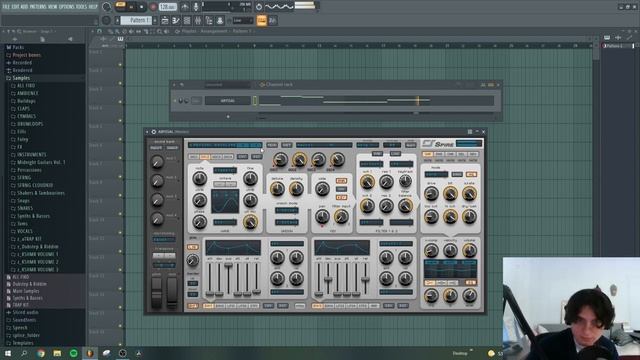This screenshot has width=640, height=360.
Task: Open the TOOLS menu
Action: pyautogui.click(x=82, y=7)
